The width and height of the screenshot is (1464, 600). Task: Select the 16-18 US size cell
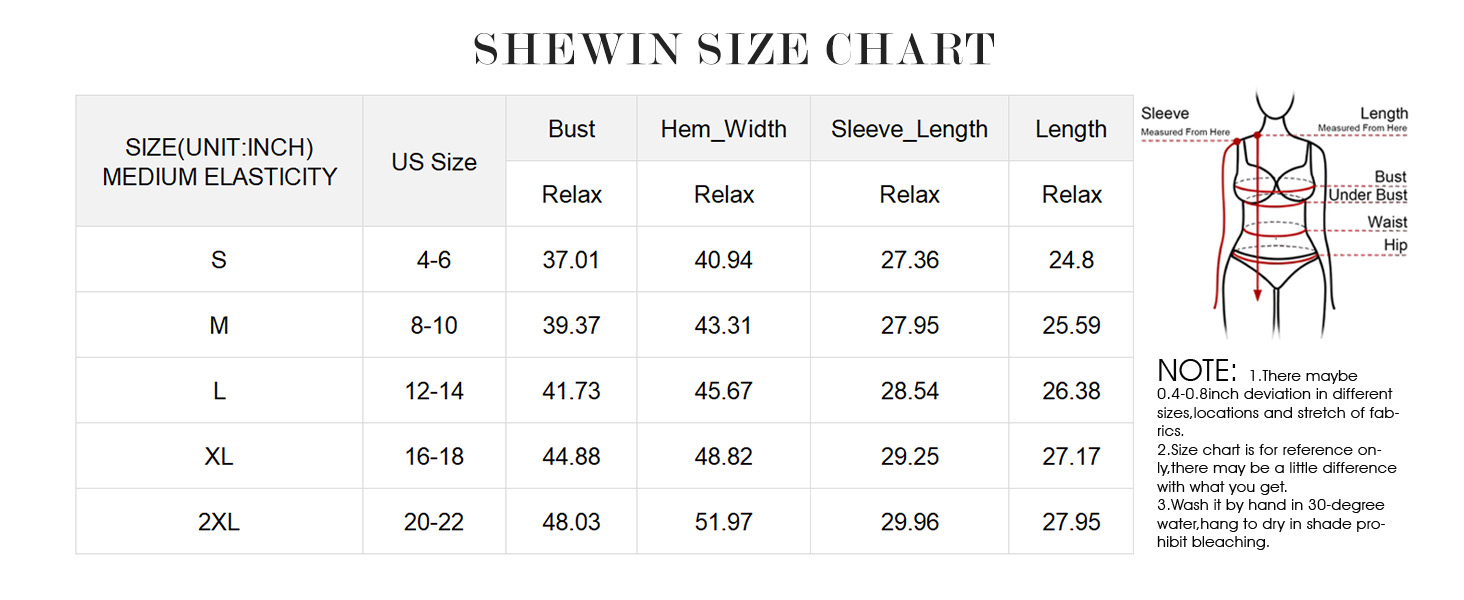click(434, 457)
